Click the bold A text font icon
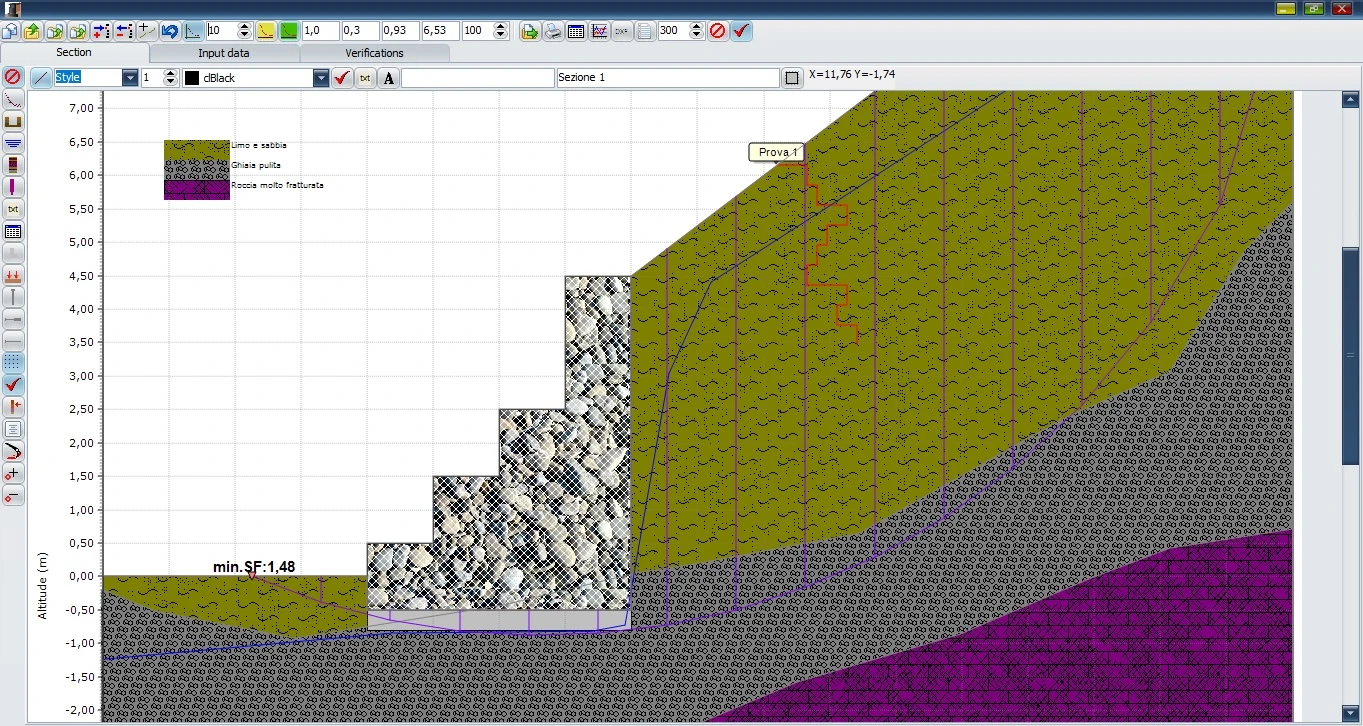The height and width of the screenshot is (726, 1363). (x=388, y=78)
